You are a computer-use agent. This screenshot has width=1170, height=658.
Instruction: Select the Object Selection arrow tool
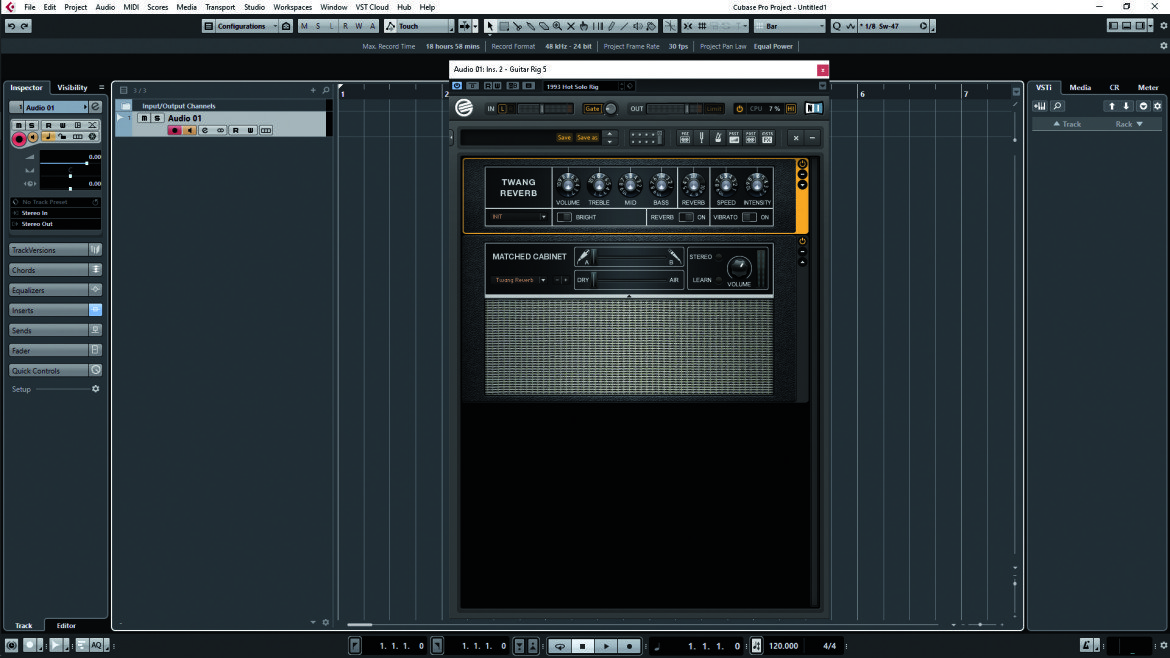click(x=489, y=26)
